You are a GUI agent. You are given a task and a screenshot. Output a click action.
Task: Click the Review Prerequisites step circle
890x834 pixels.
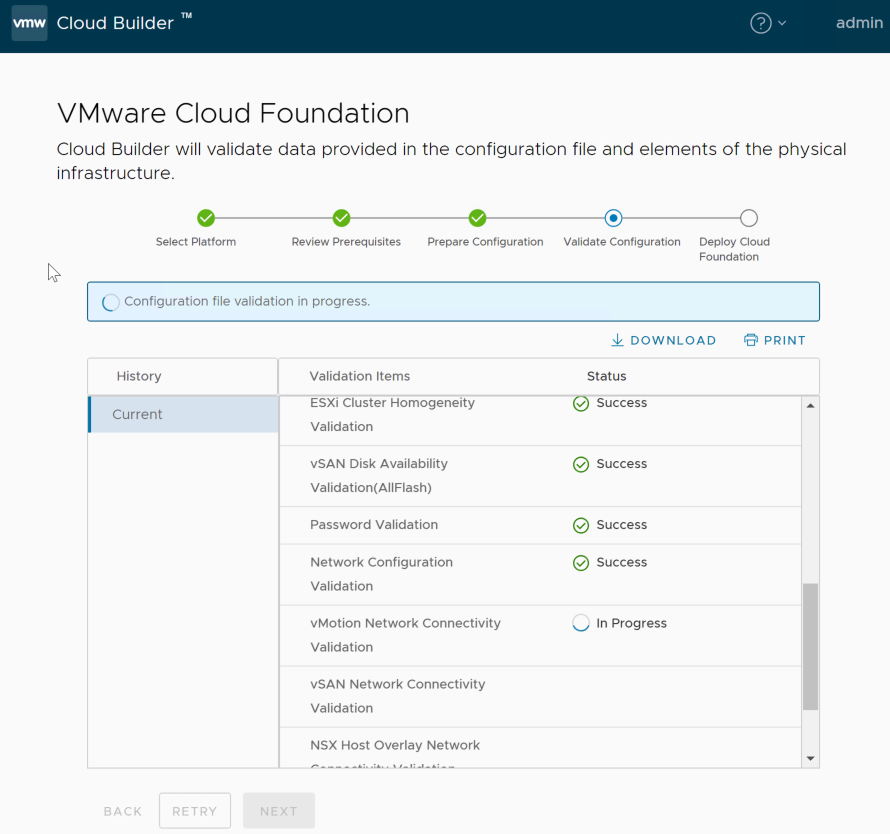click(x=342, y=218)
